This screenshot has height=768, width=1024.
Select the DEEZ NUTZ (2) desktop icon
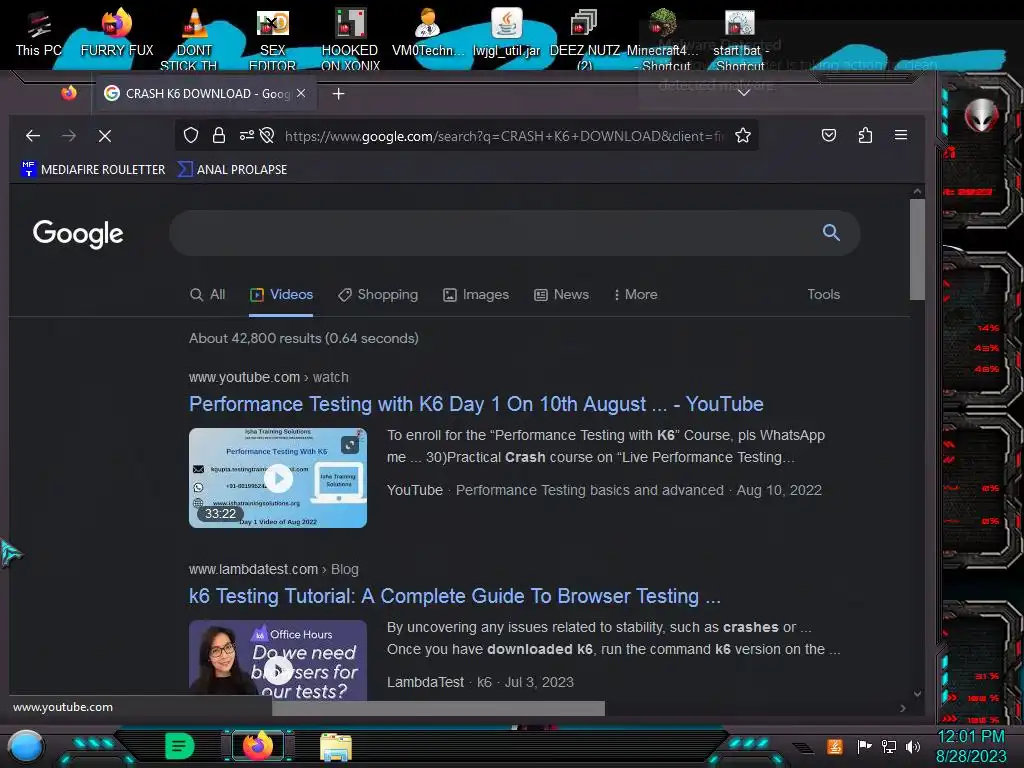tap(584, 38)
